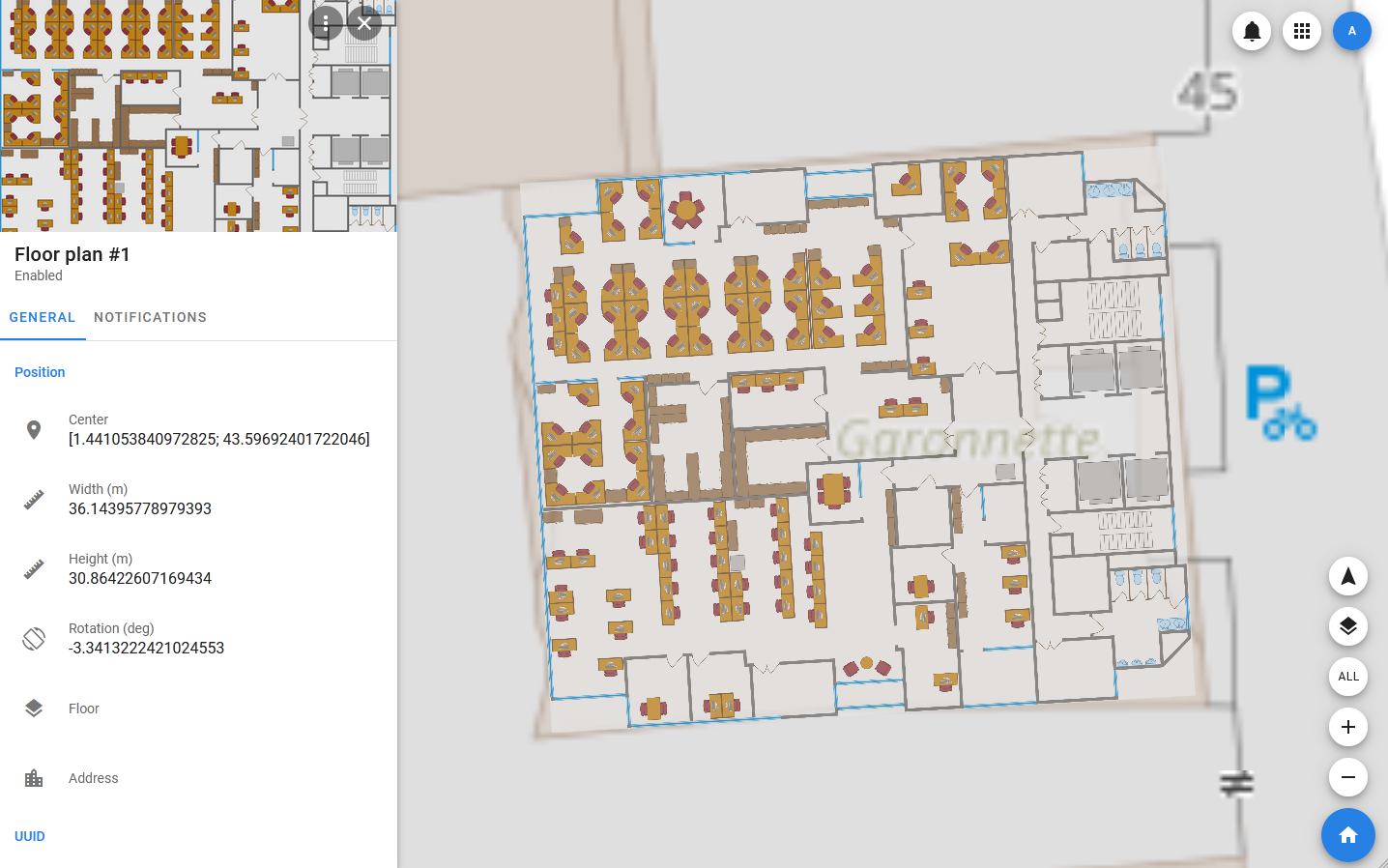The height and width of the screenshot is (868, 1388).
Task: Open the notifications bell icon
Action: coord(1252,31)
